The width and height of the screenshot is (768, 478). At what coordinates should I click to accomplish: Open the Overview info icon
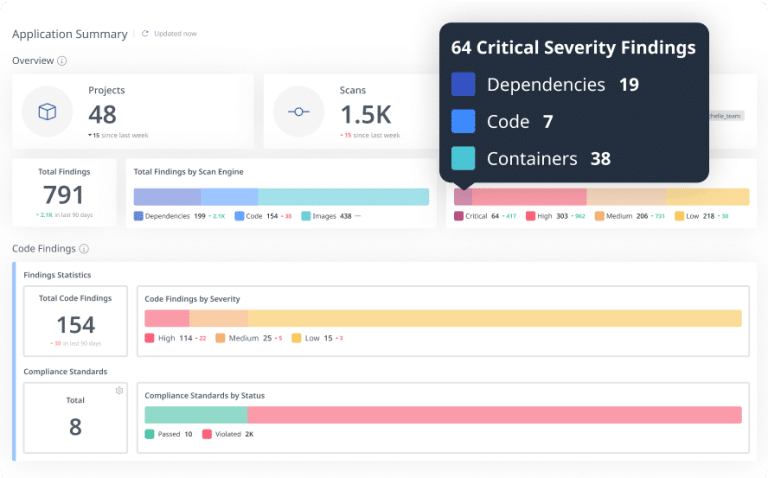click(62, 61)
